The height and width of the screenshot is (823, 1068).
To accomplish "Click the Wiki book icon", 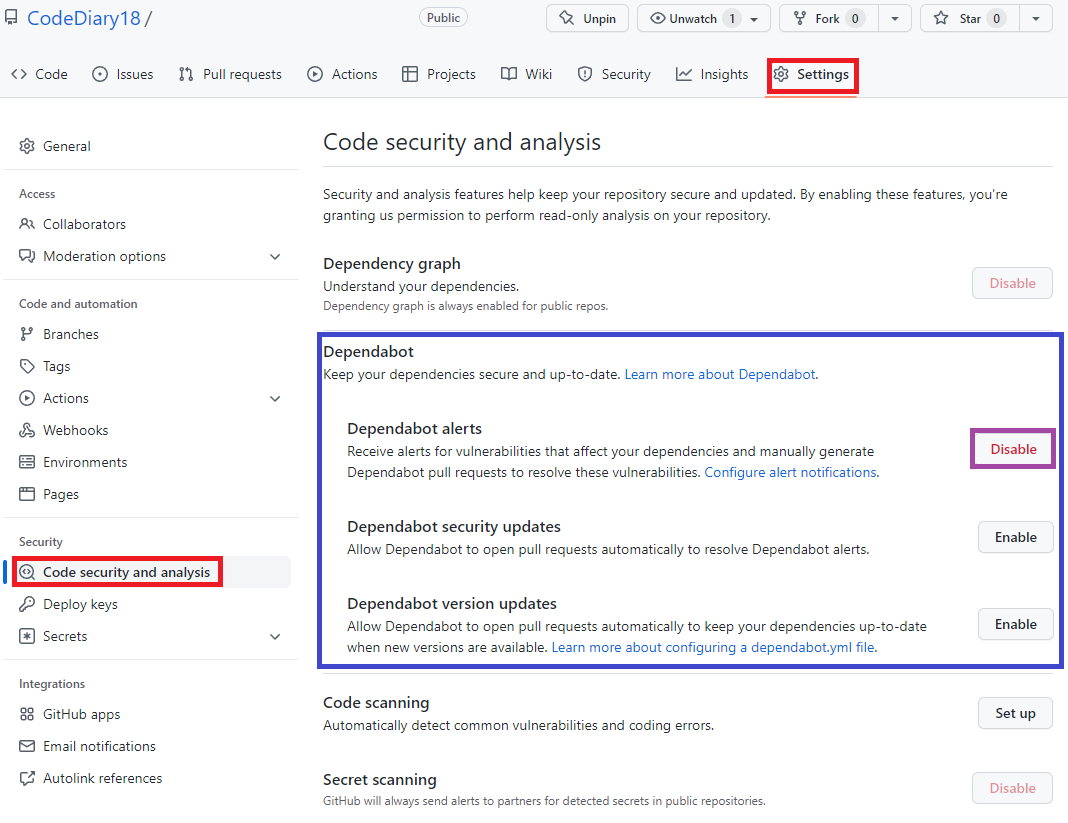I will (509, 74).
